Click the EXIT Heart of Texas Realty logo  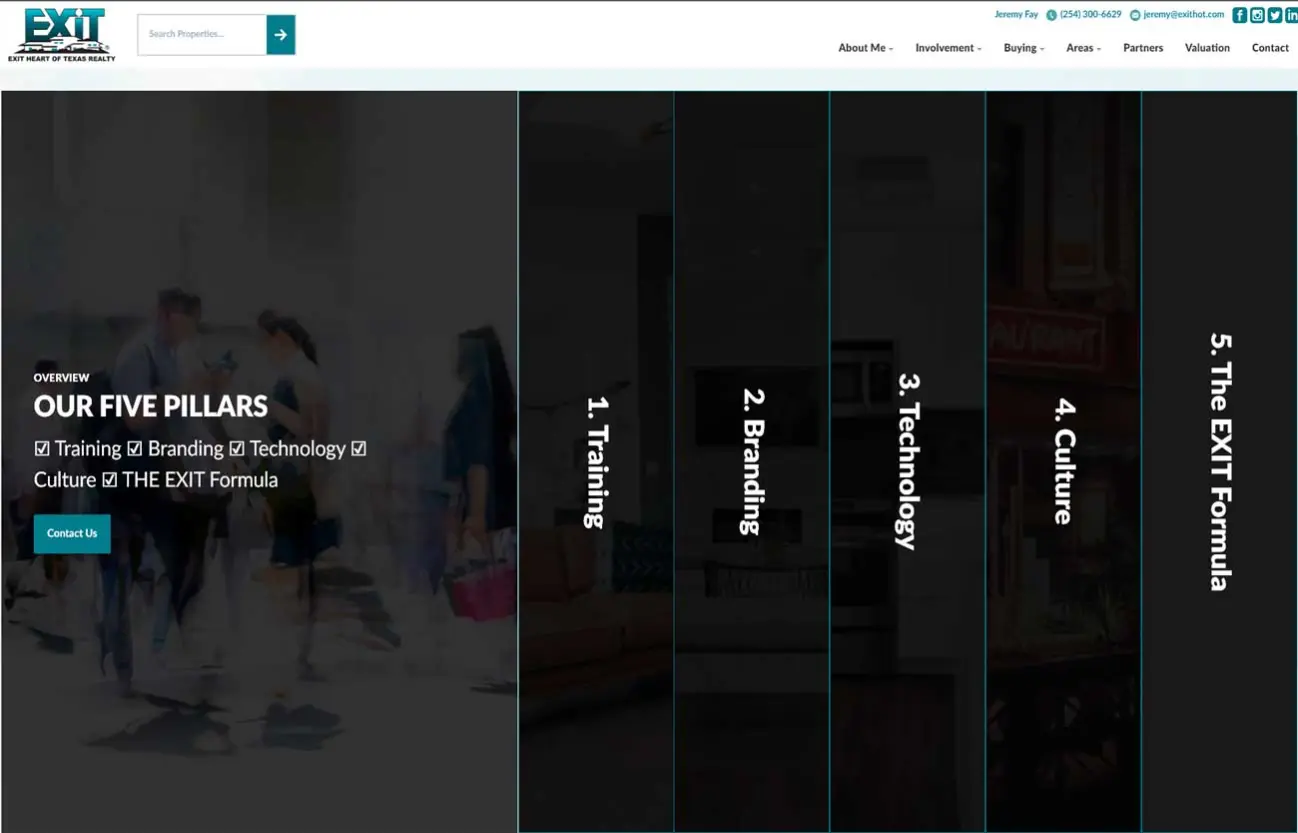point(62,35)
